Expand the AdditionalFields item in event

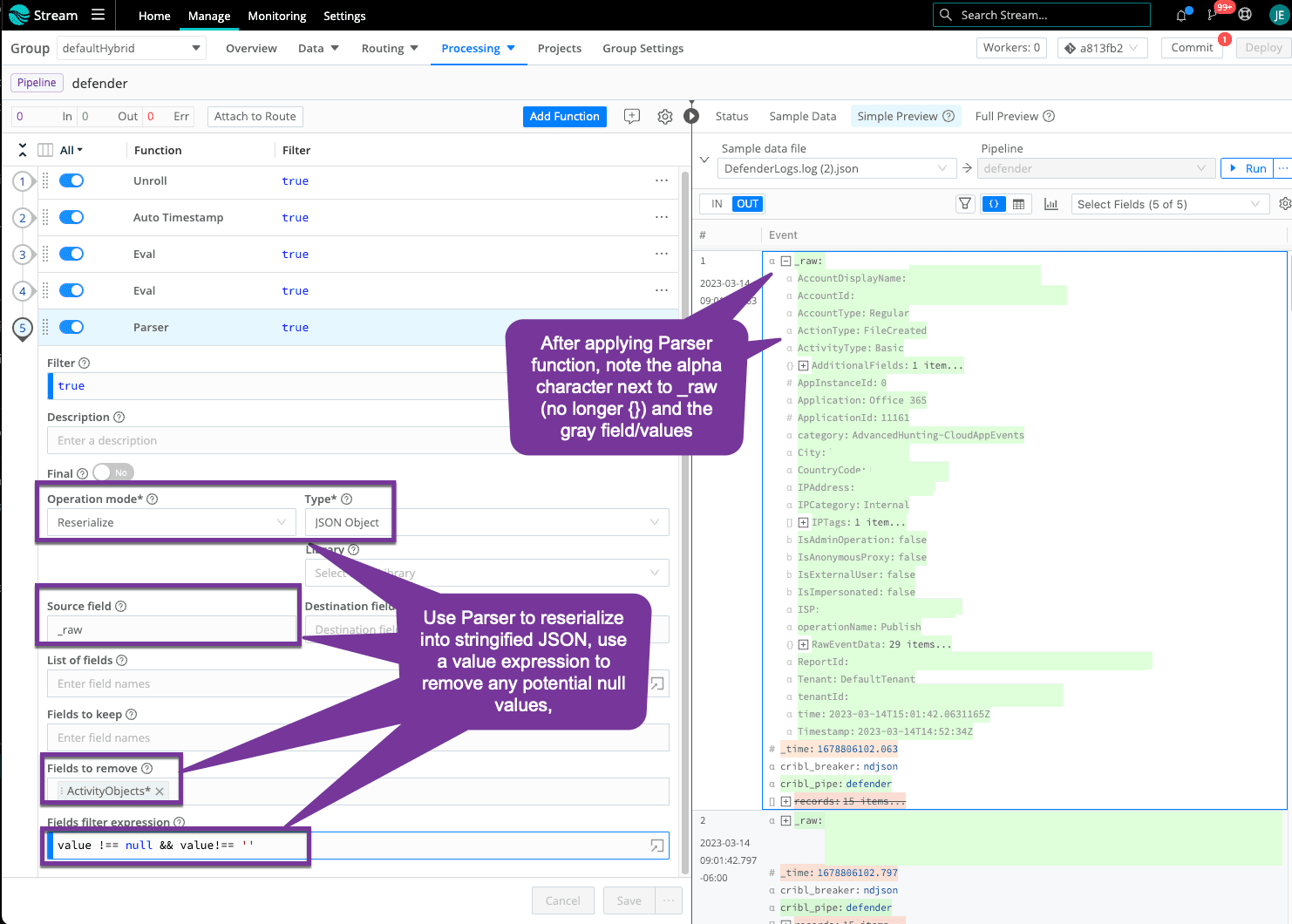[x=803, y=366]
